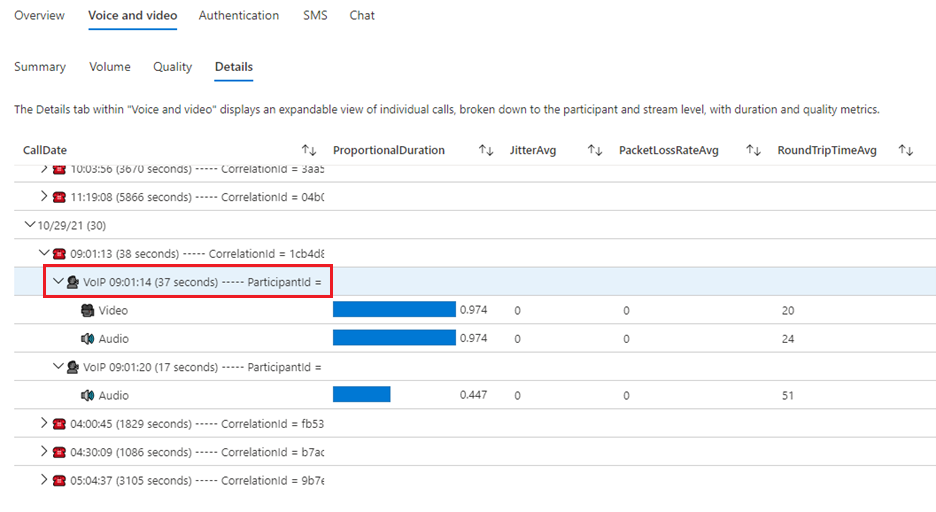Expand the 04:30:09 call row
Image resolution: width=936 pixels, height=512 pixels.
pyautogui.click(x=44, y=451)
